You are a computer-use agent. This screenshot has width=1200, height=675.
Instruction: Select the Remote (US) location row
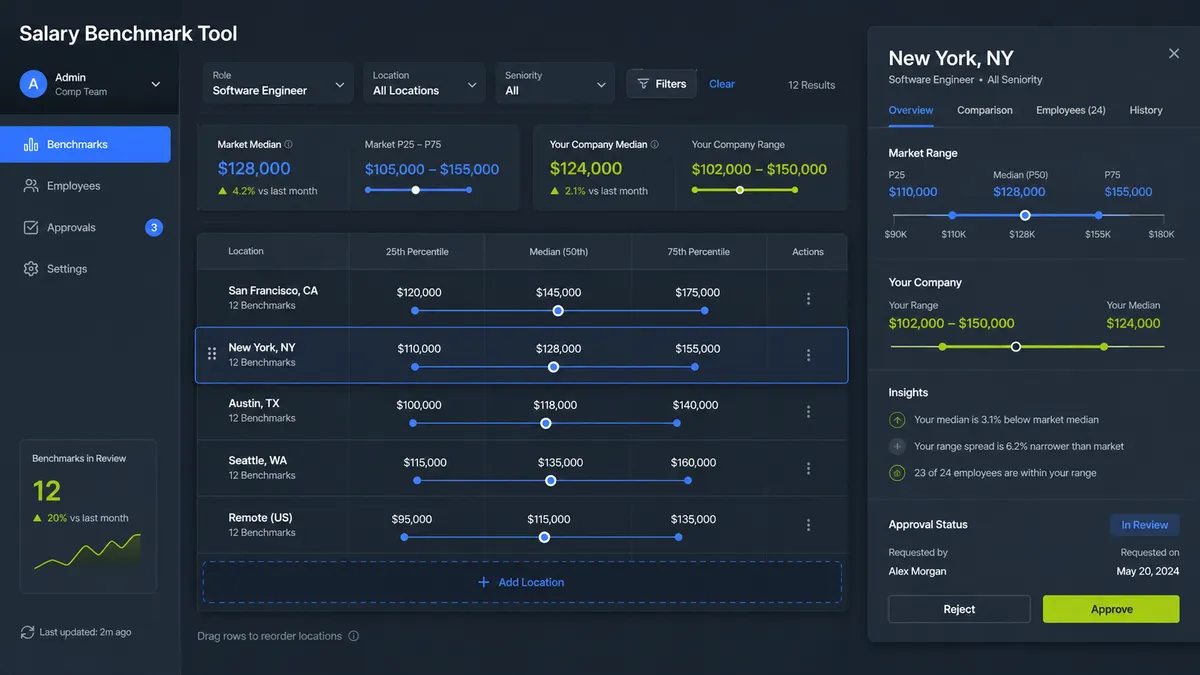(x=522, y=525)
